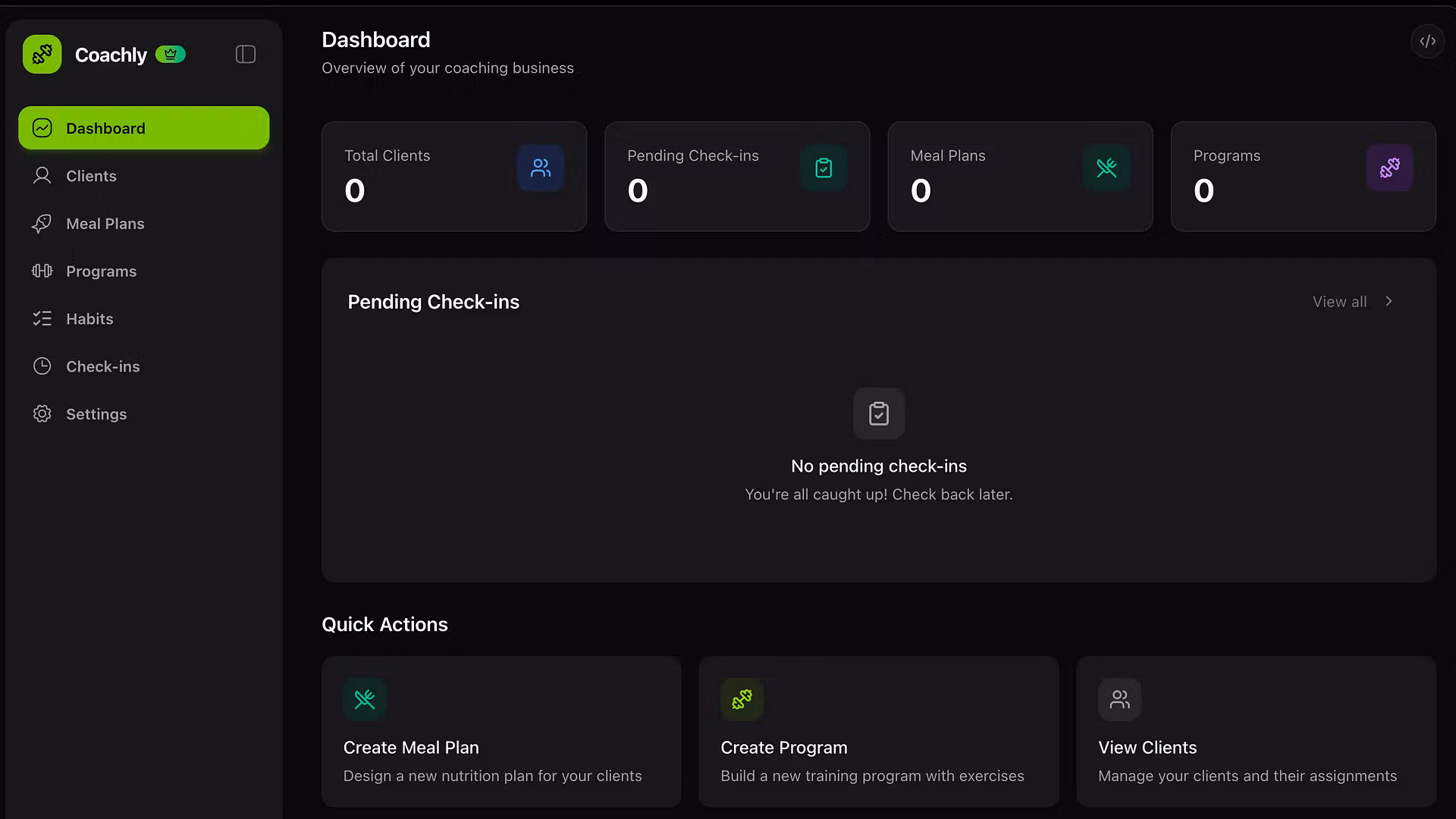The width and height of the screenshot is (1456, 819).
Task: Click the Create Meal Plan quick action
Action: 500,731
